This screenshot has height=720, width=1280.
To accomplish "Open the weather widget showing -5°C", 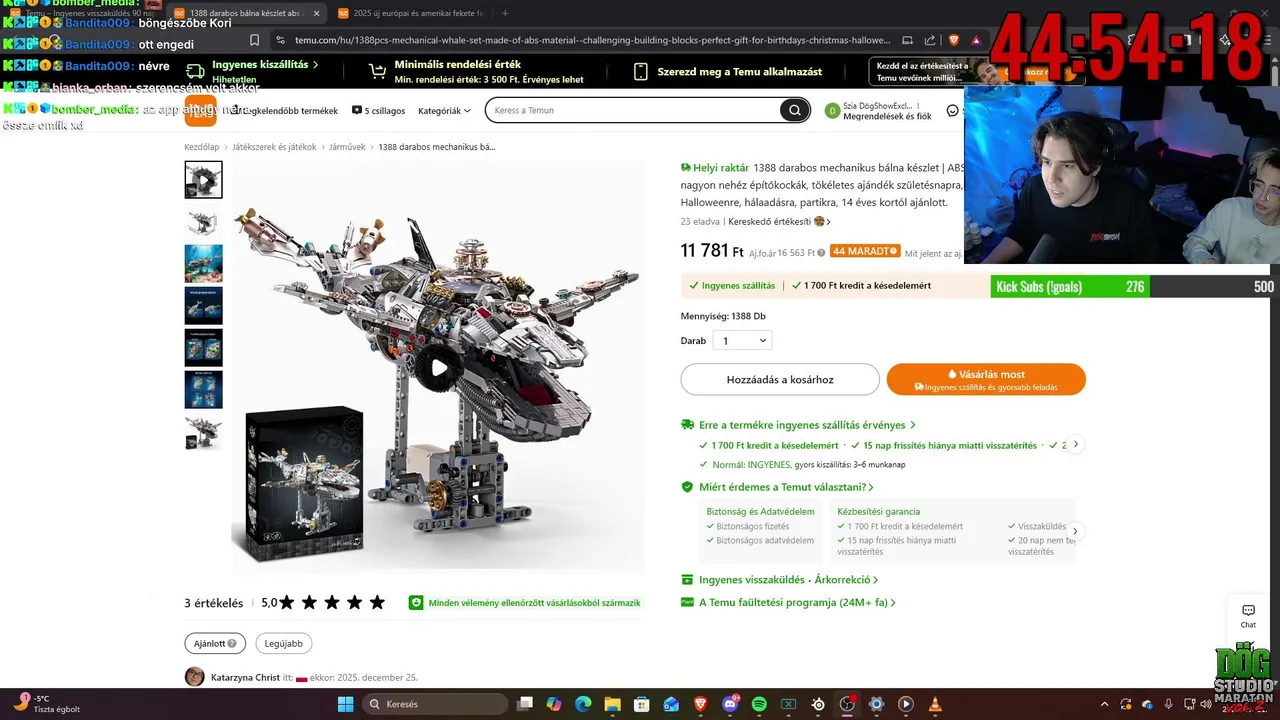I will click(x=45, y=704).
